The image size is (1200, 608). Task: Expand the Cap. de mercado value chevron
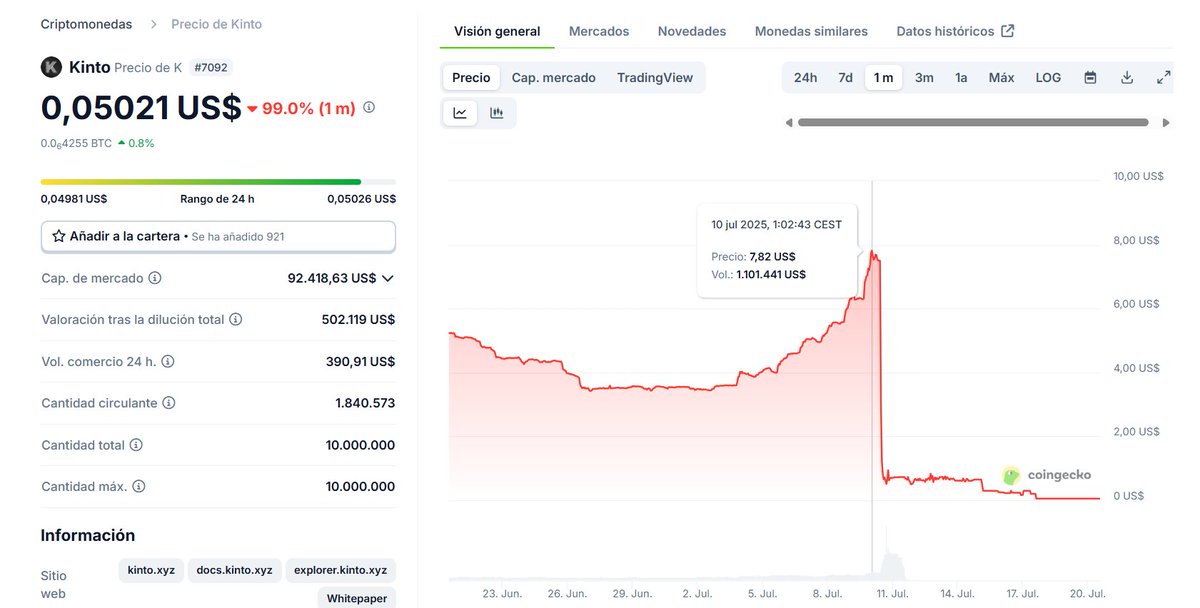388,278
